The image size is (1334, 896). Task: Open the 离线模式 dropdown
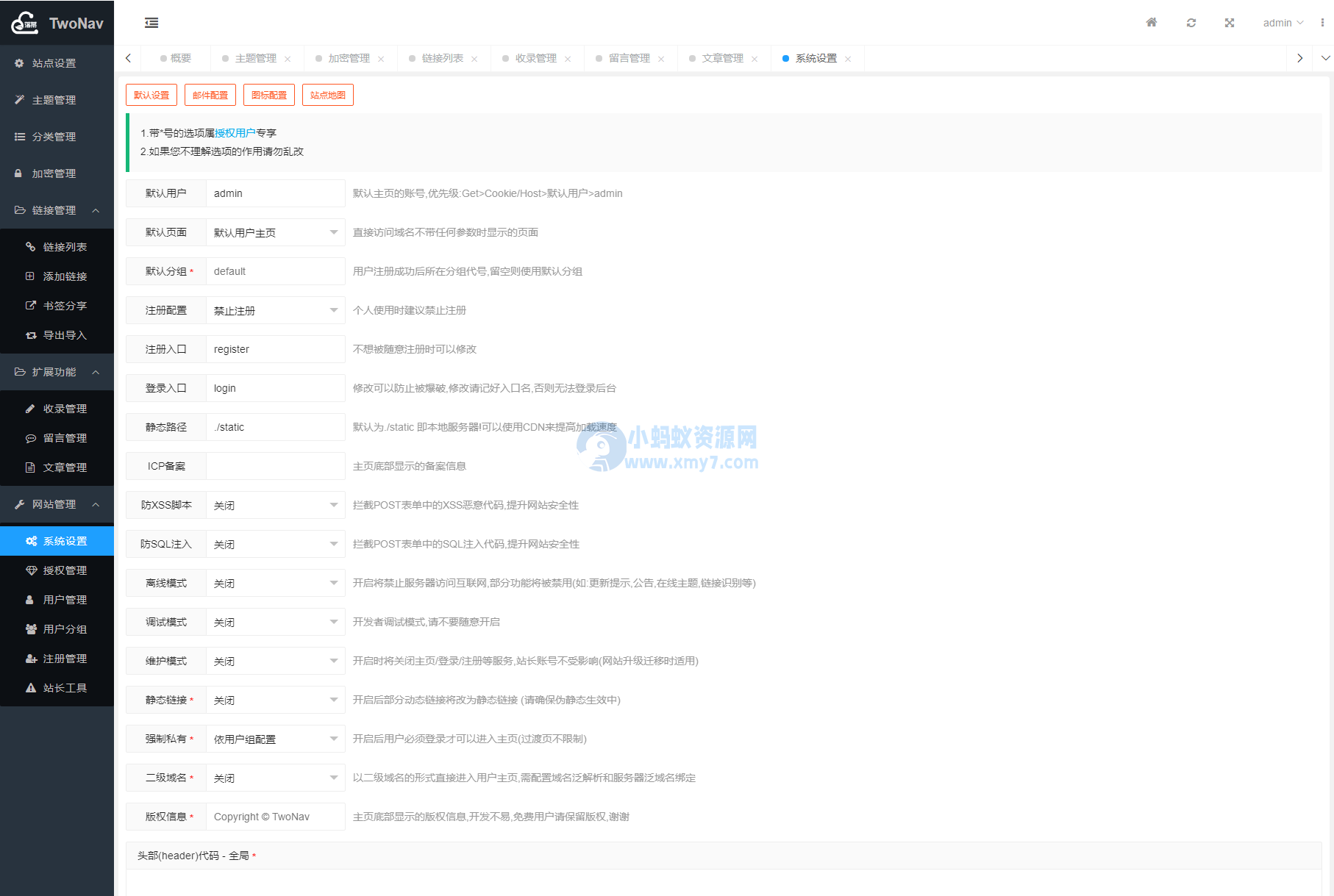[276, 583]
